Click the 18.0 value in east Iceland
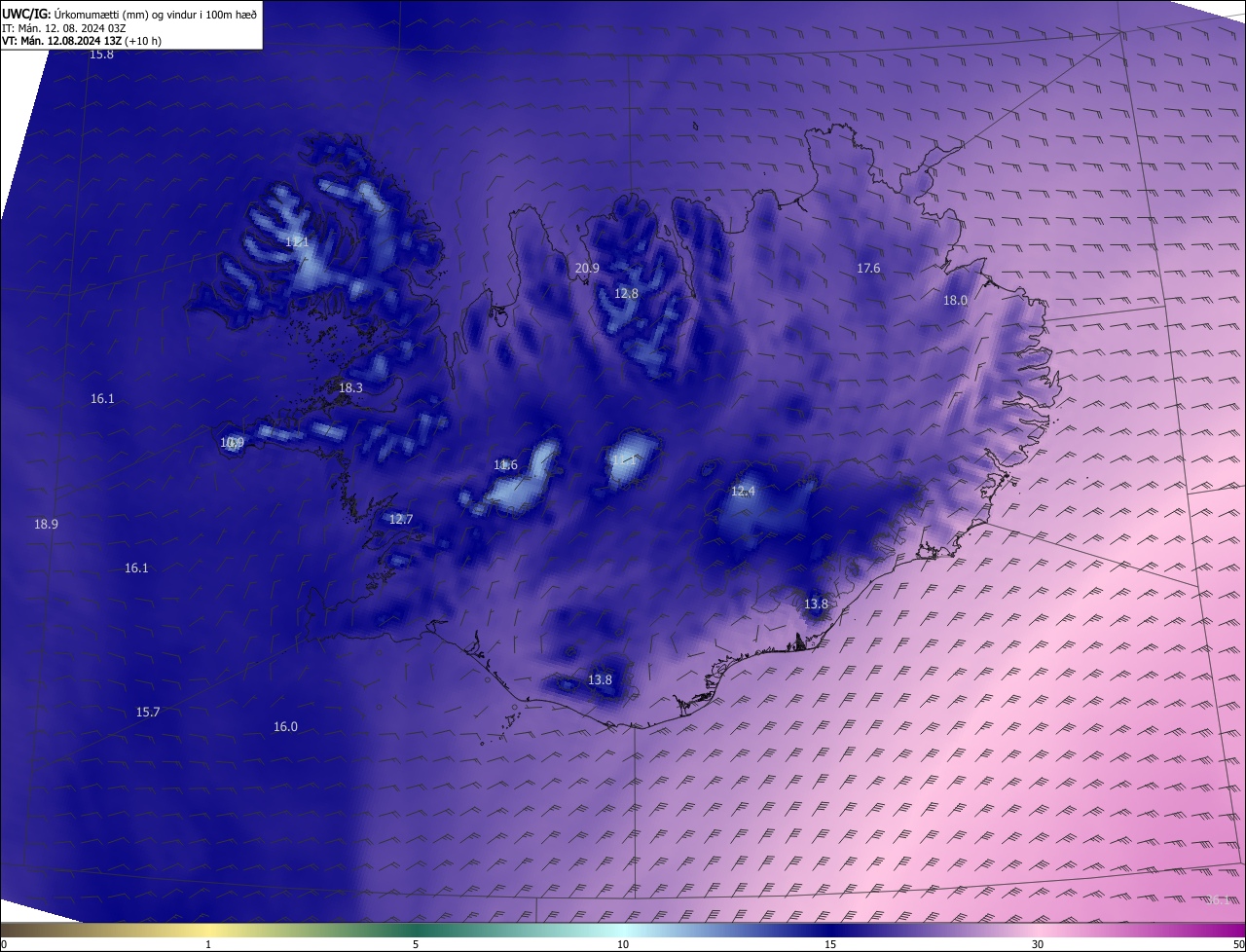 [955, 301]
